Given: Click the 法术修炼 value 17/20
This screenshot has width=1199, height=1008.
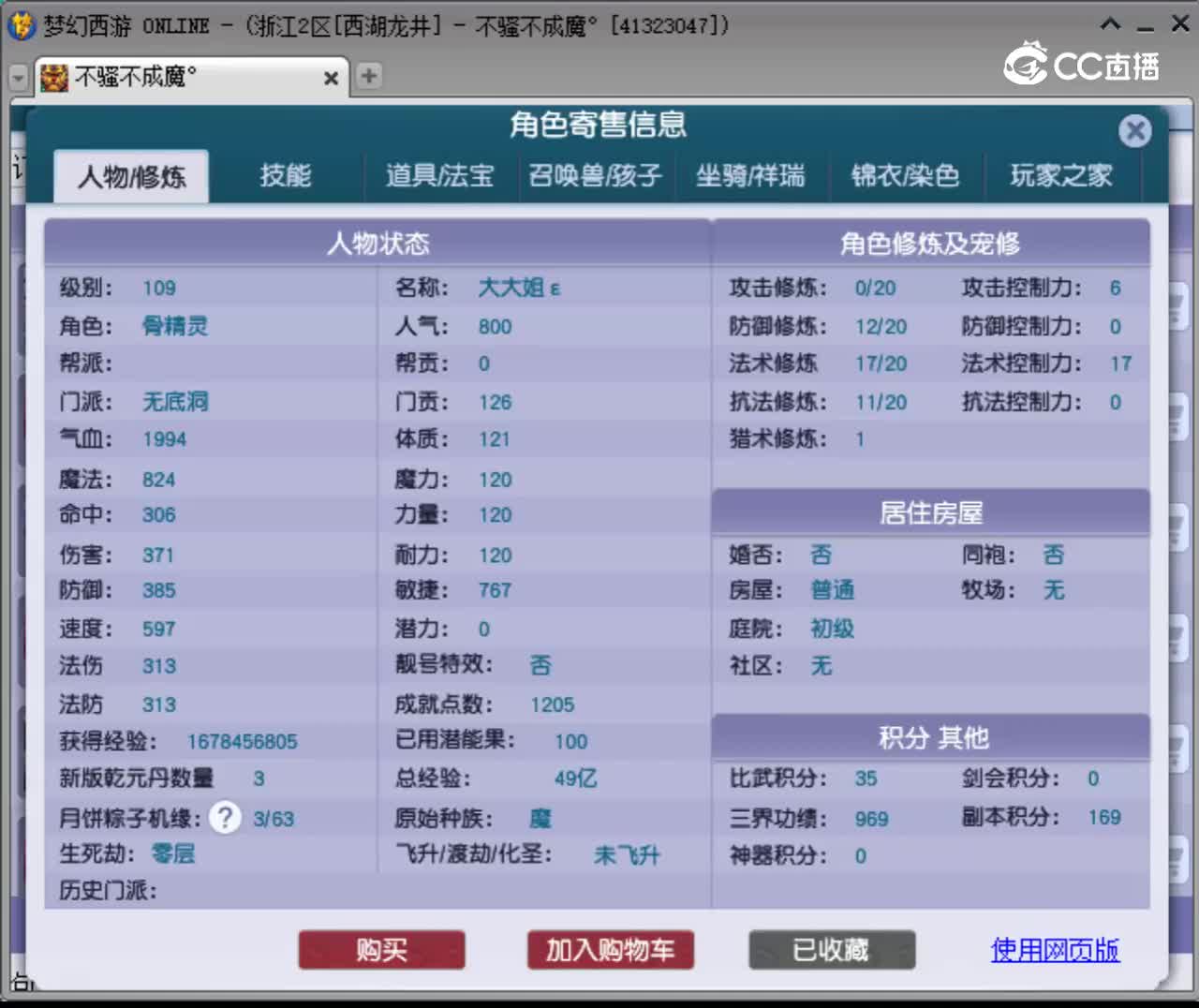Looking at the screenshot, I should pyautogui.click(x=881, y=363).
